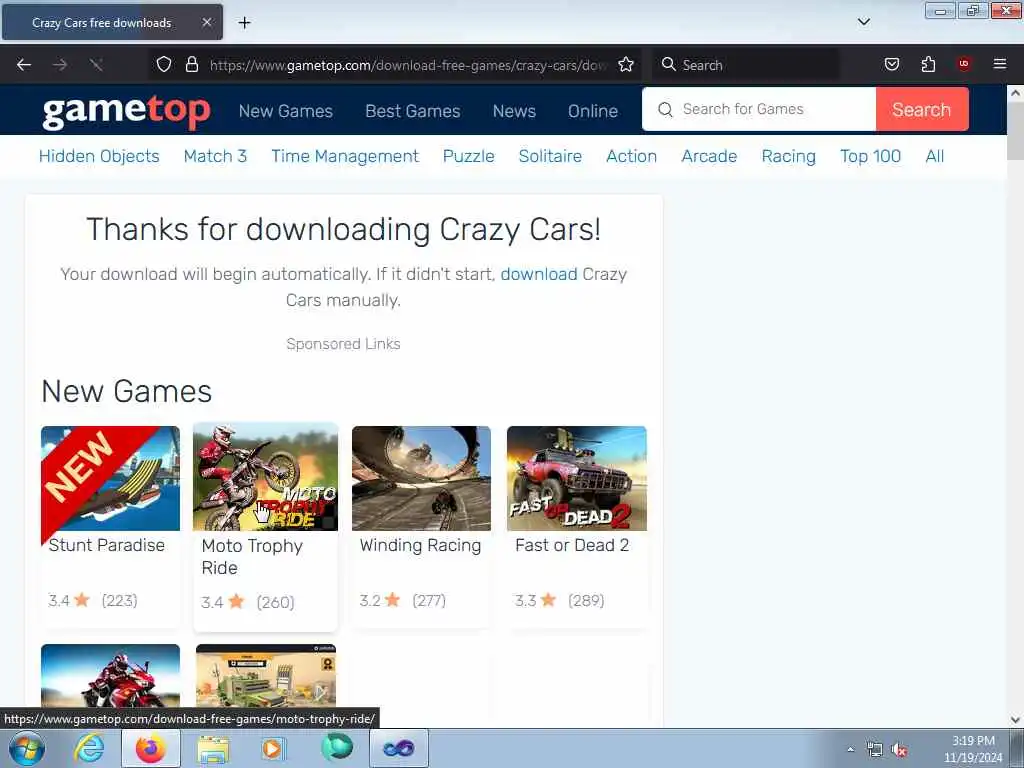Open the Firefox hamburger application menu
The width and height of the screenshot is (1024, 768).
pyautogui.click(x=1000, y=65)
